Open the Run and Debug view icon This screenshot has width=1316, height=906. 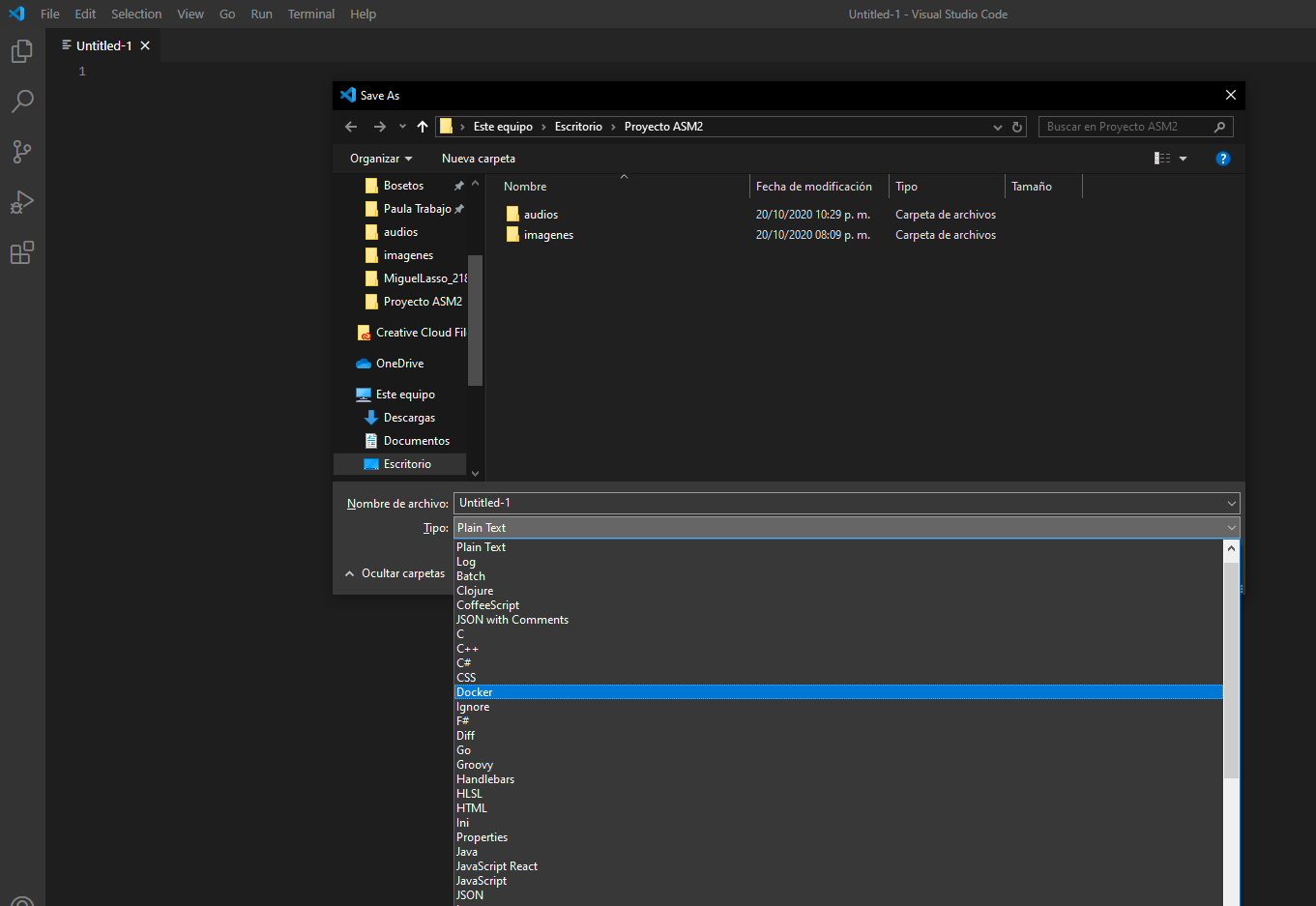(21, 202)
